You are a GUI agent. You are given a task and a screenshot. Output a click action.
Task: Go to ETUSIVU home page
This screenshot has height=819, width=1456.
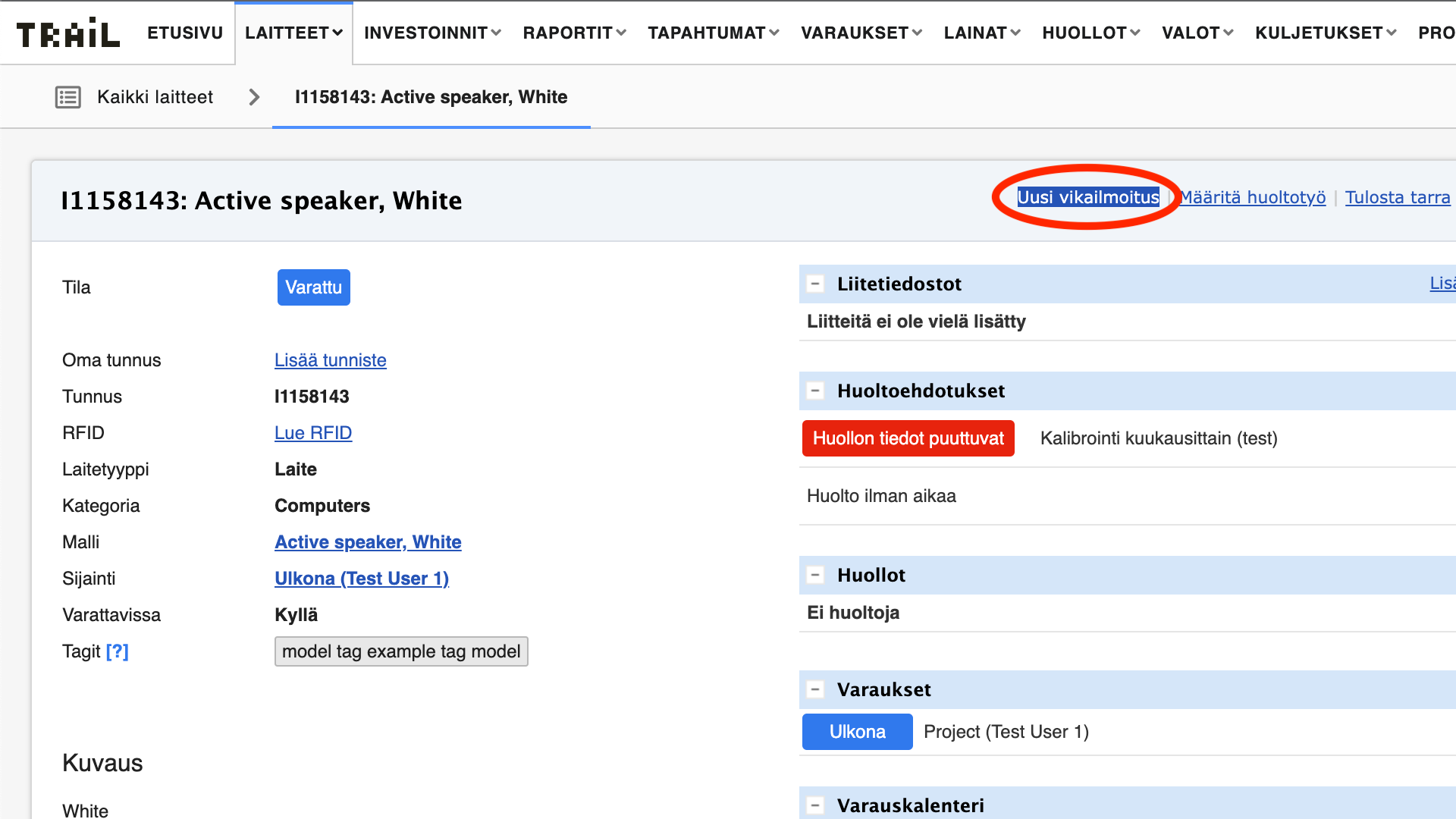point(185,33)
